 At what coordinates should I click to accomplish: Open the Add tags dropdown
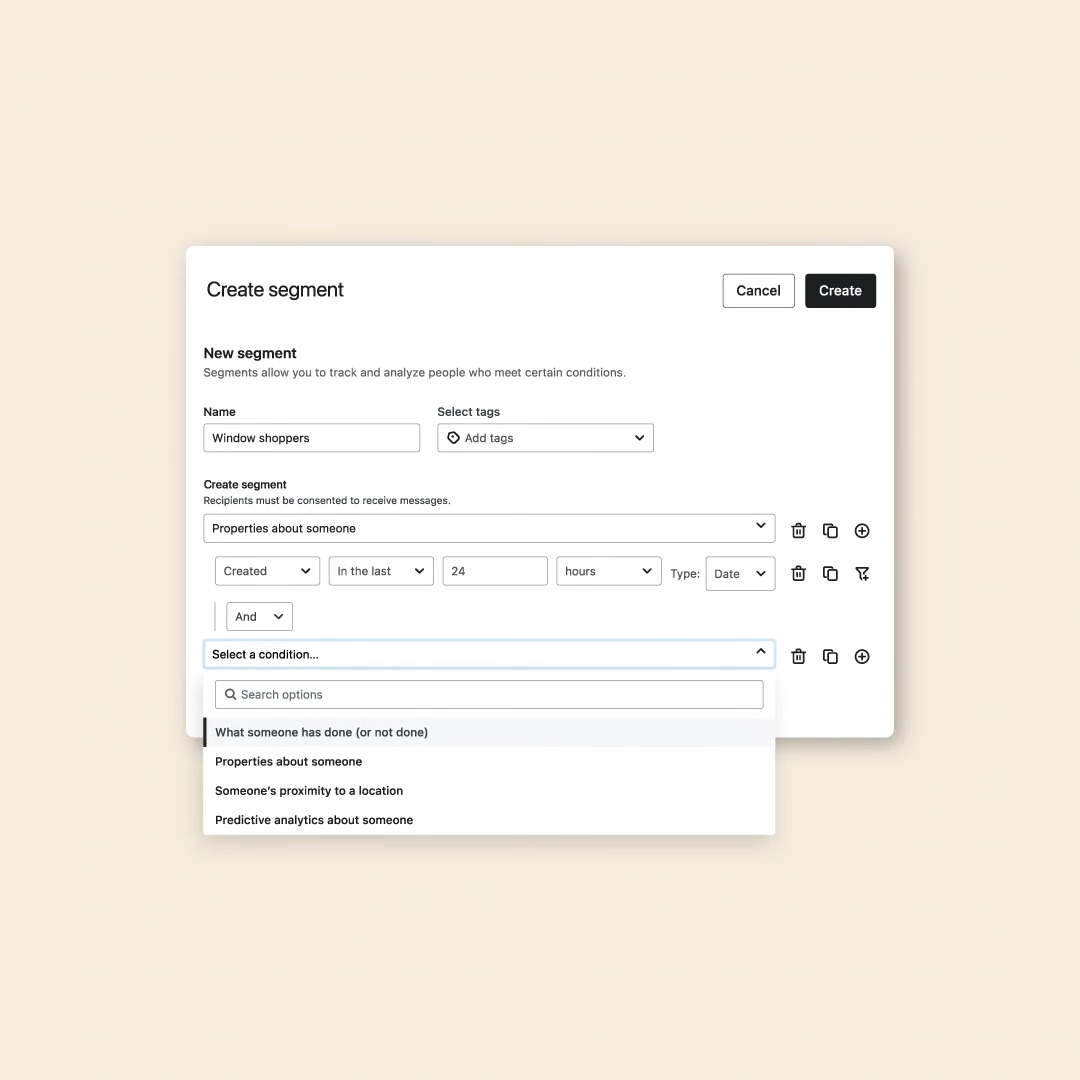point(545,438)
